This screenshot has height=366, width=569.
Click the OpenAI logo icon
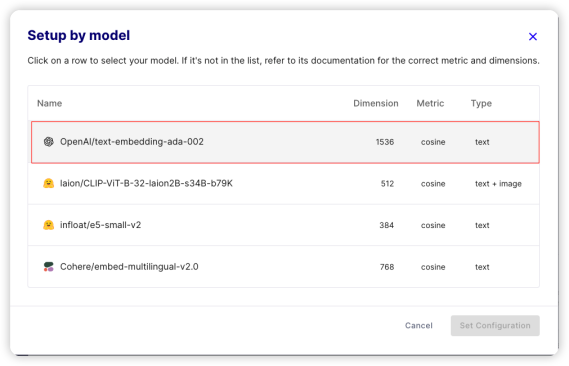click(x=49, y=141)
